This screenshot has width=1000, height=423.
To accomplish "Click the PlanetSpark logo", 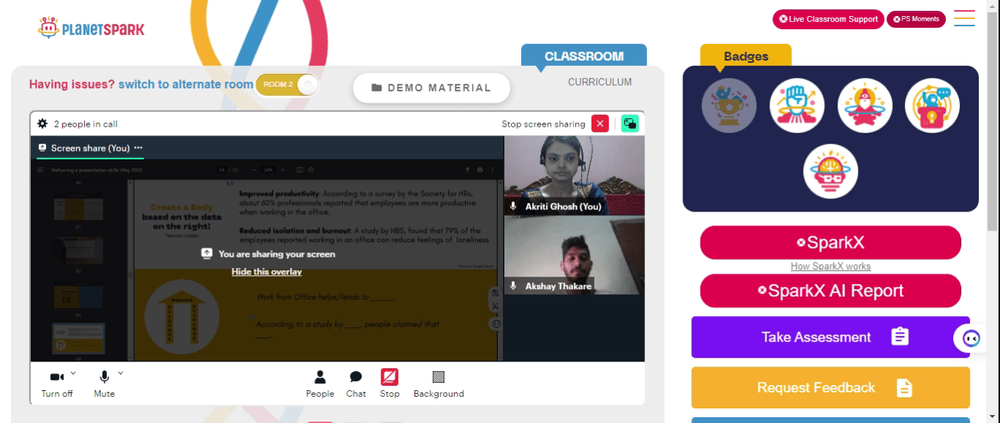I will [91, 28].
